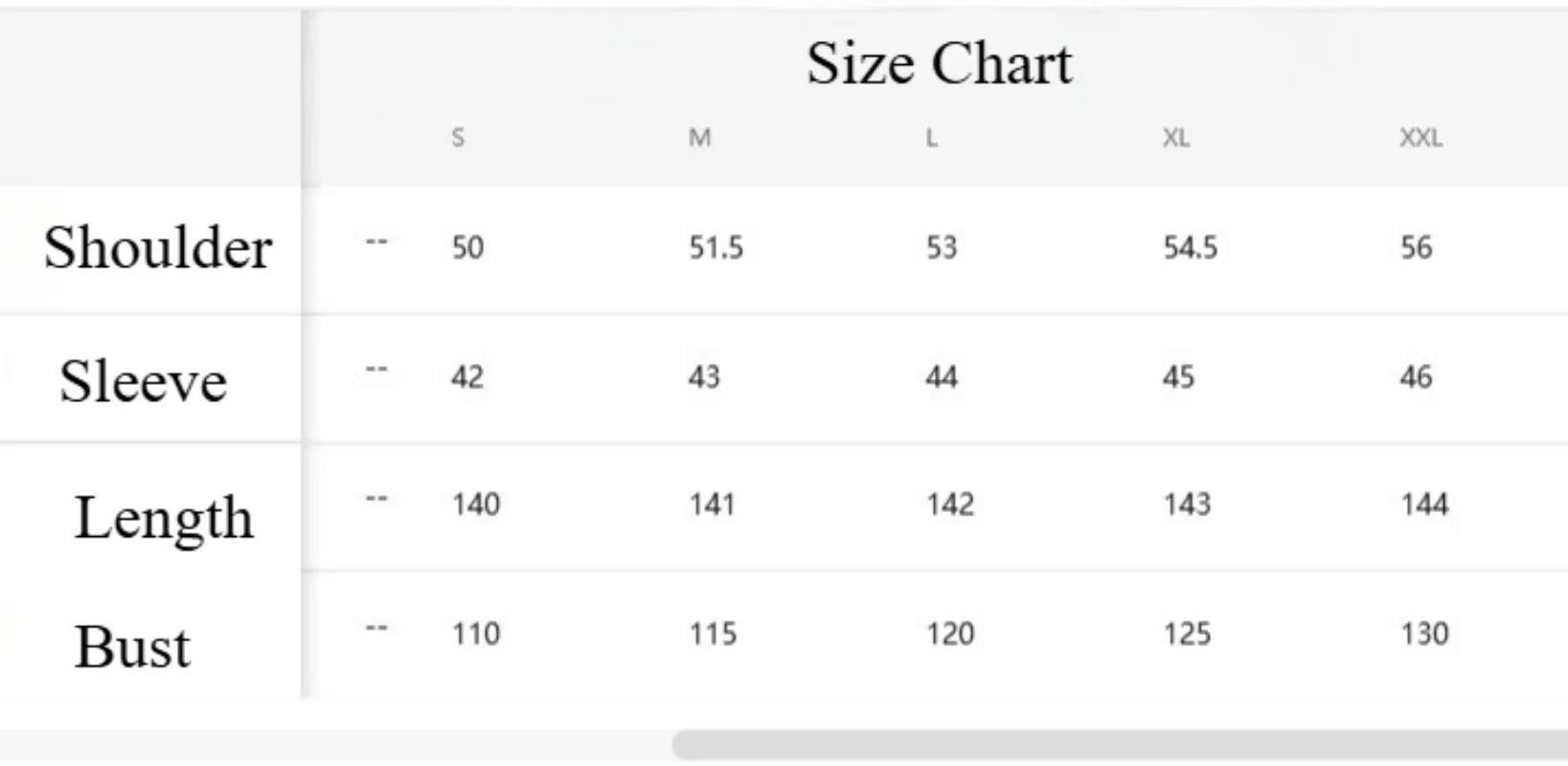Click the Bust row label

(x=132, y=646)
